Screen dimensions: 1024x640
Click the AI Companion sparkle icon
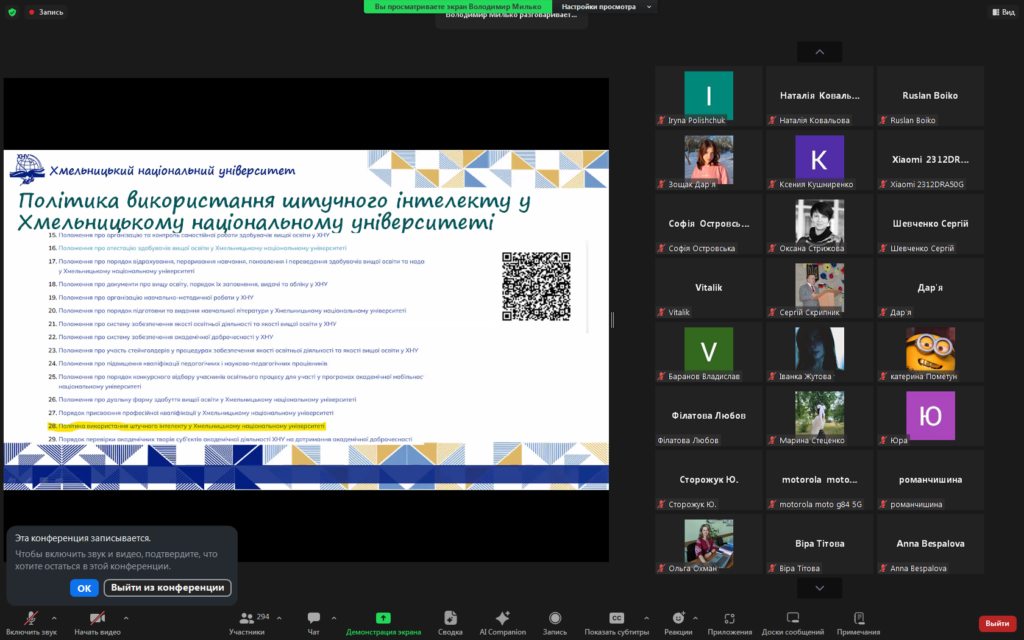(x=502, y=618)
